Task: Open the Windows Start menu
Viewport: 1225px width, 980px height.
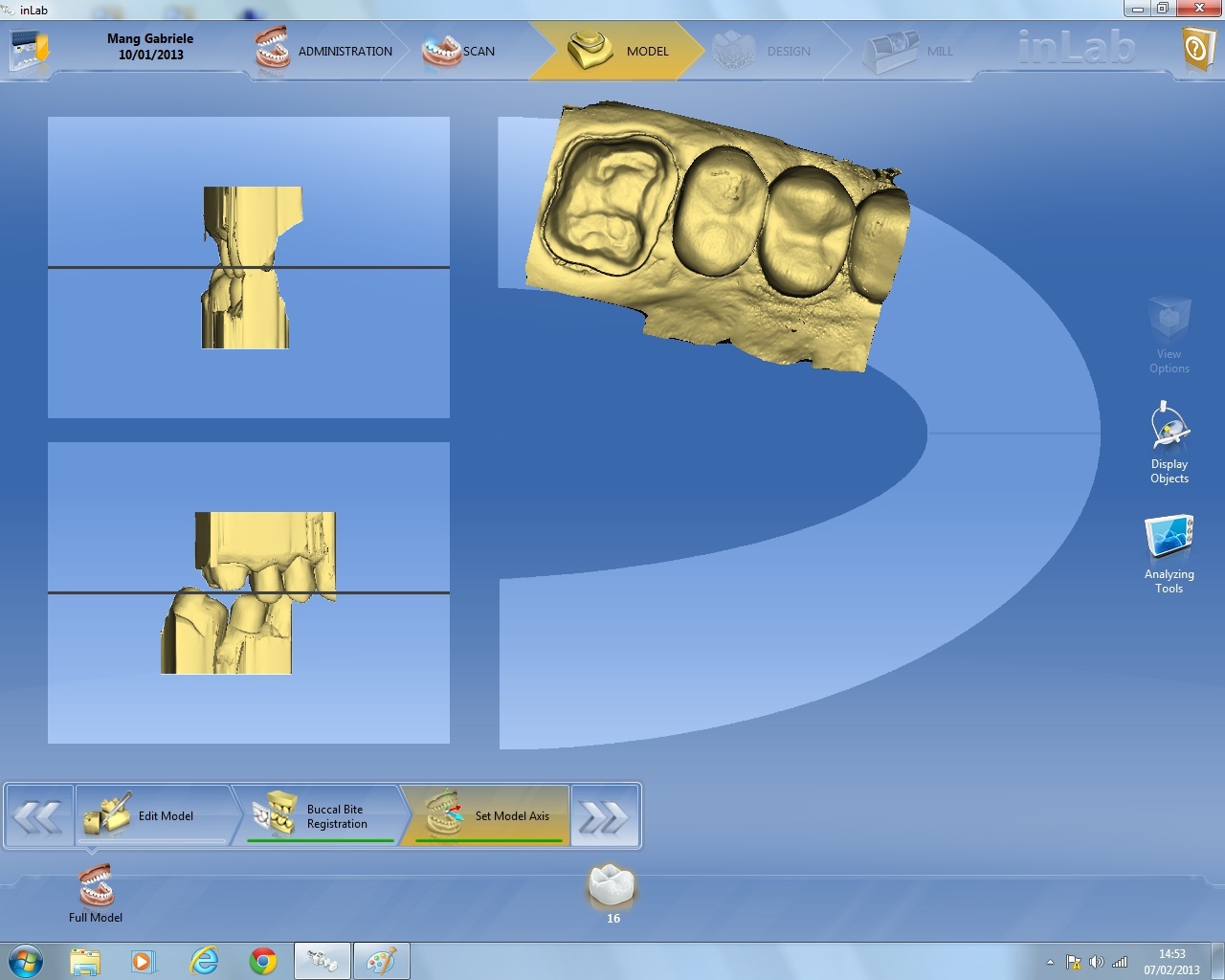Action: [x=25, y=960]
